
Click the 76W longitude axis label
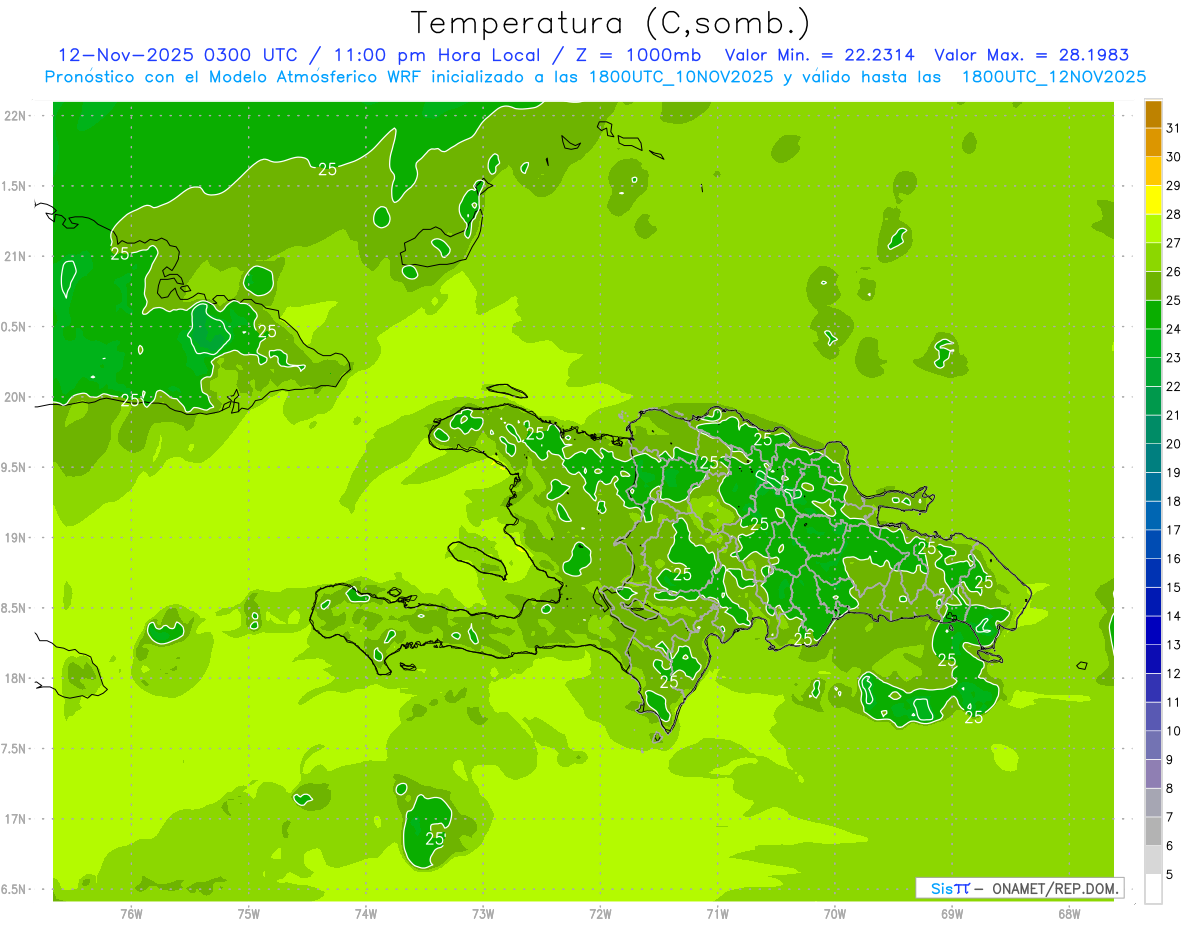(131, 913)
